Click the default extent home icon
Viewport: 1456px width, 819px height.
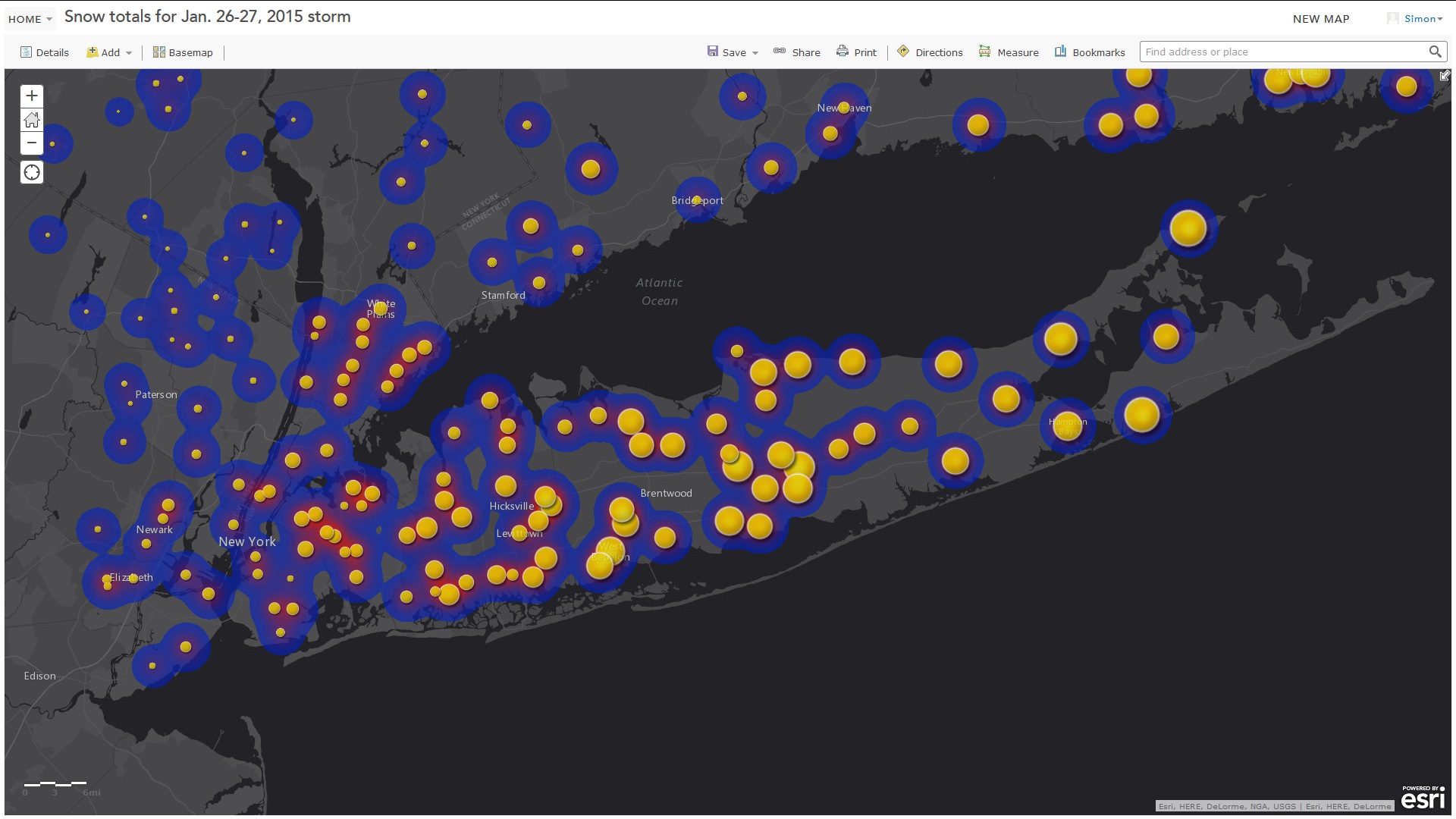(x=31, y=119)
